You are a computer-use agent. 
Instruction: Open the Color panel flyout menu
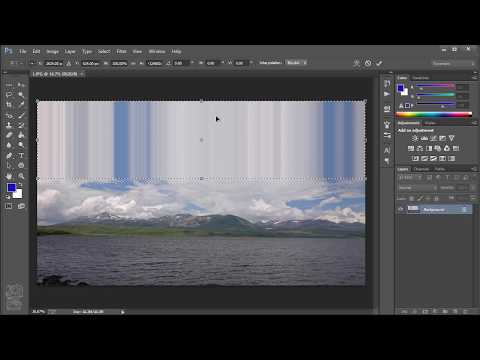[x=474, y=78]
